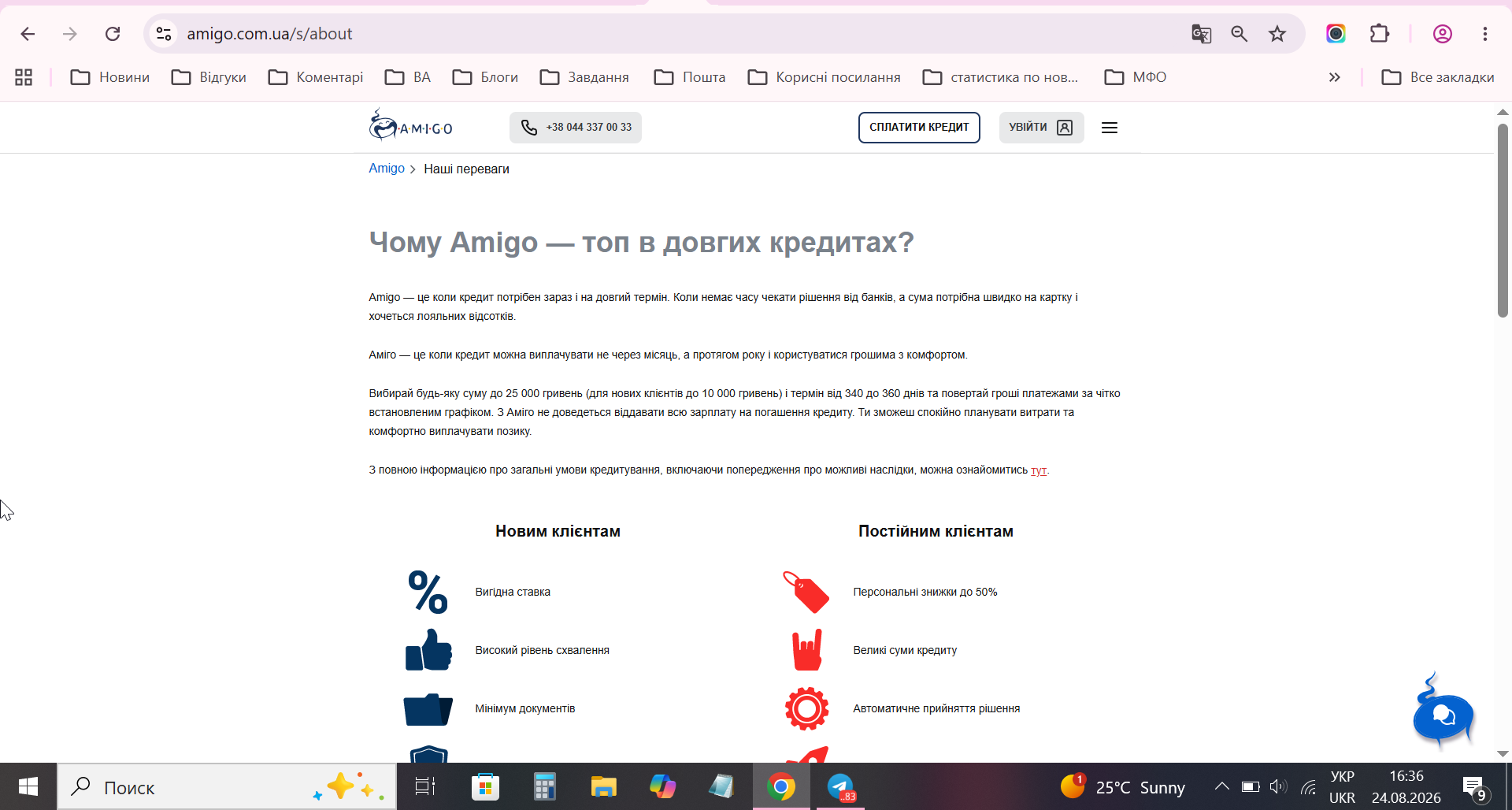Viewport: 1512px width, 810px height.
Task: Click the page vertical scrollbar thumb
Action: 1503,221
